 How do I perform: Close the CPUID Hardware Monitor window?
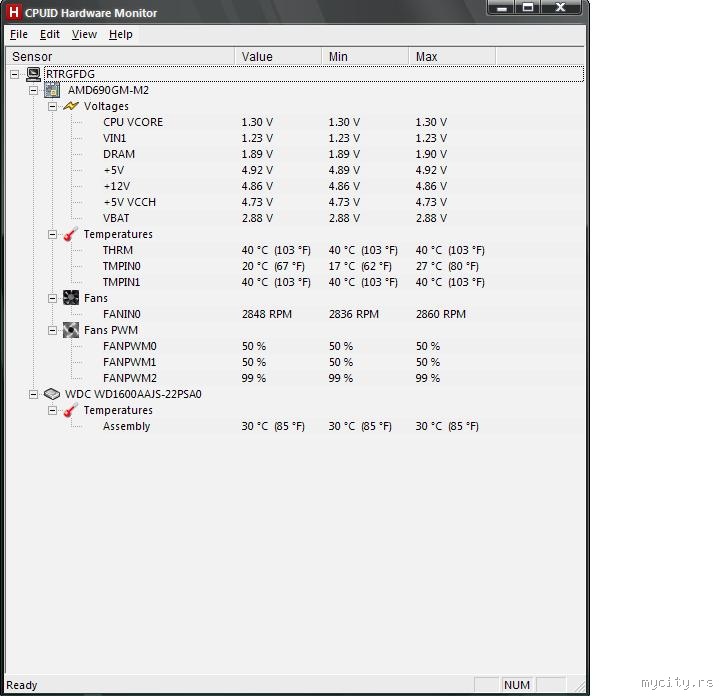pyautogui.click(x=561, y=7)
